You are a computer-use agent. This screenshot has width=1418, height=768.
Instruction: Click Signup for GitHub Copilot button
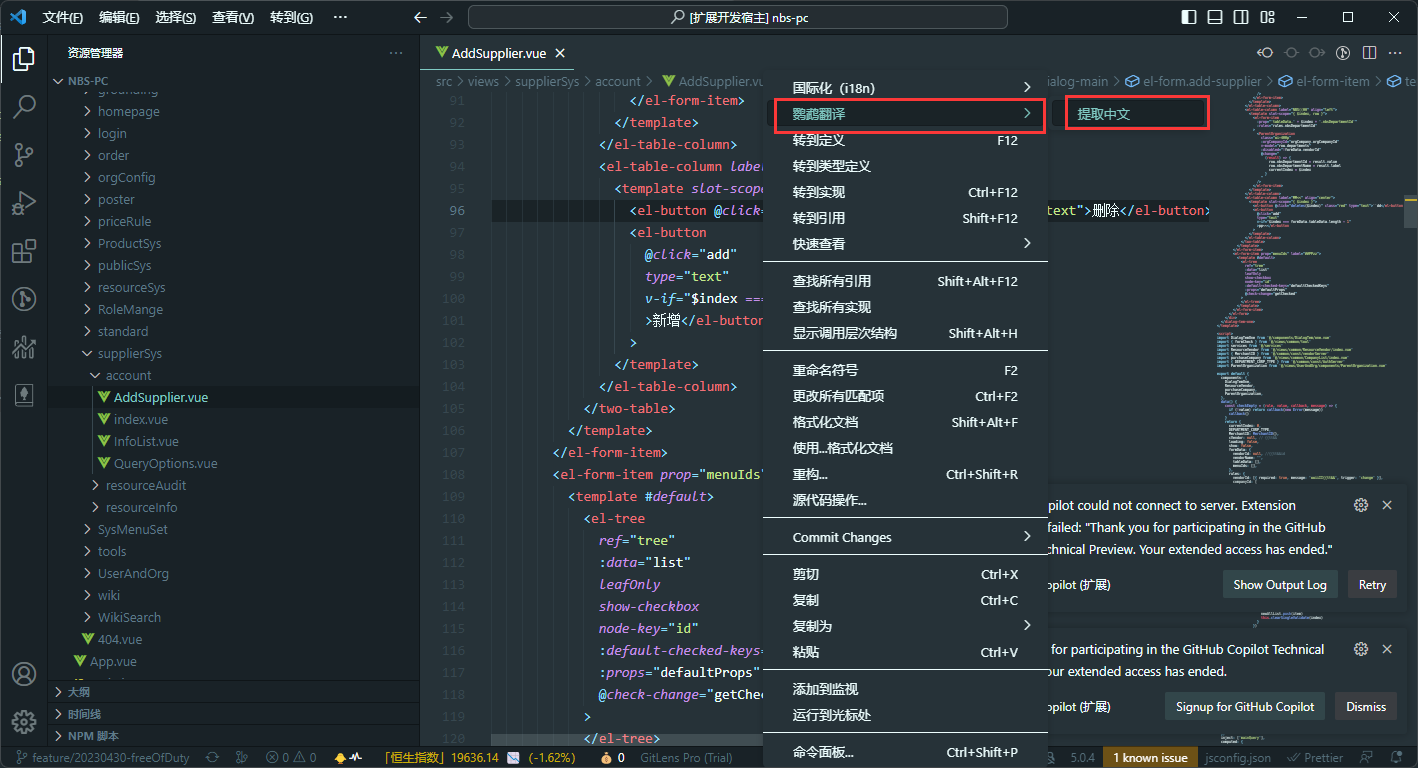point(1244,706)
